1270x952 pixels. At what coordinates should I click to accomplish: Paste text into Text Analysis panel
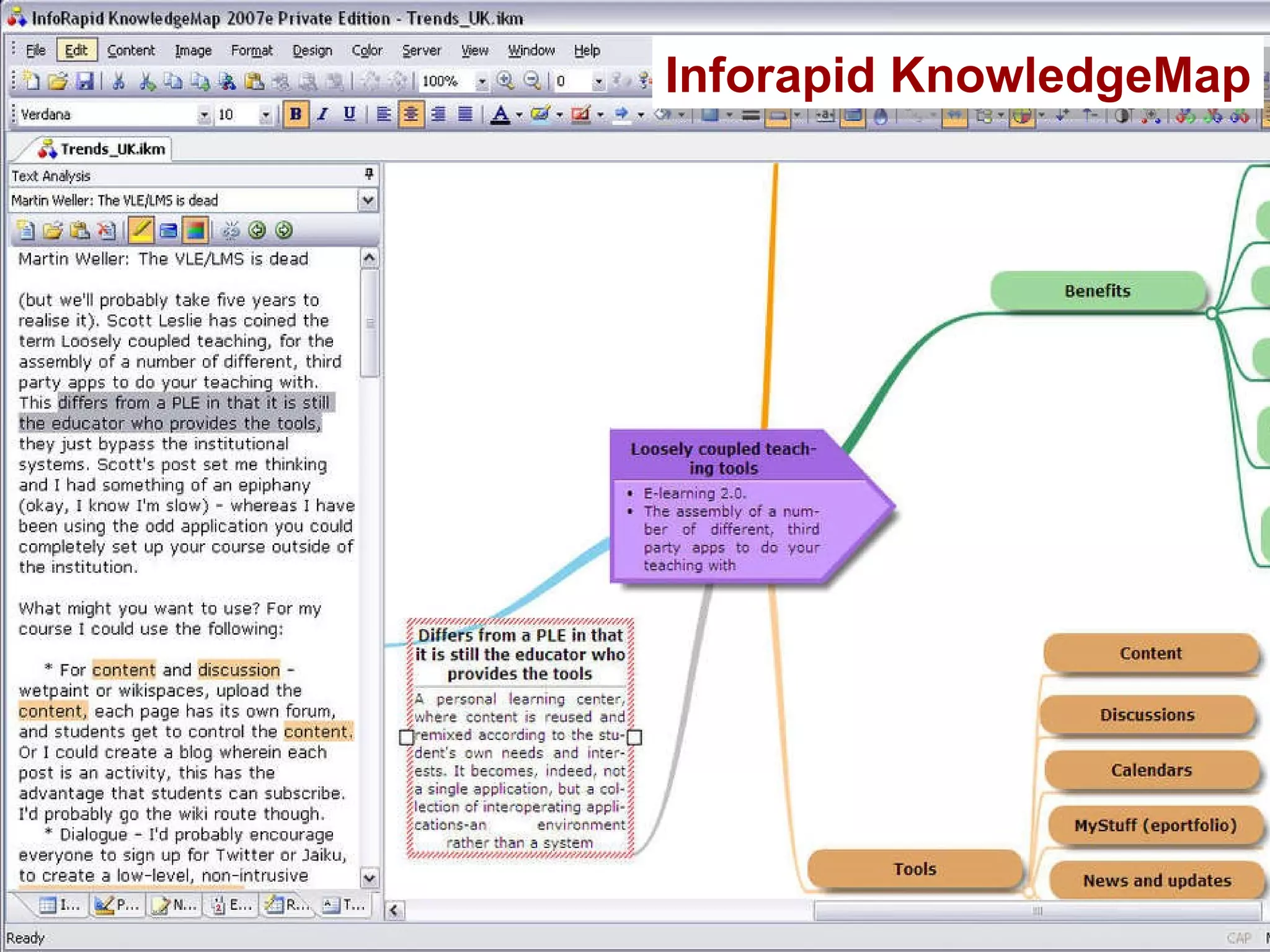80,231
